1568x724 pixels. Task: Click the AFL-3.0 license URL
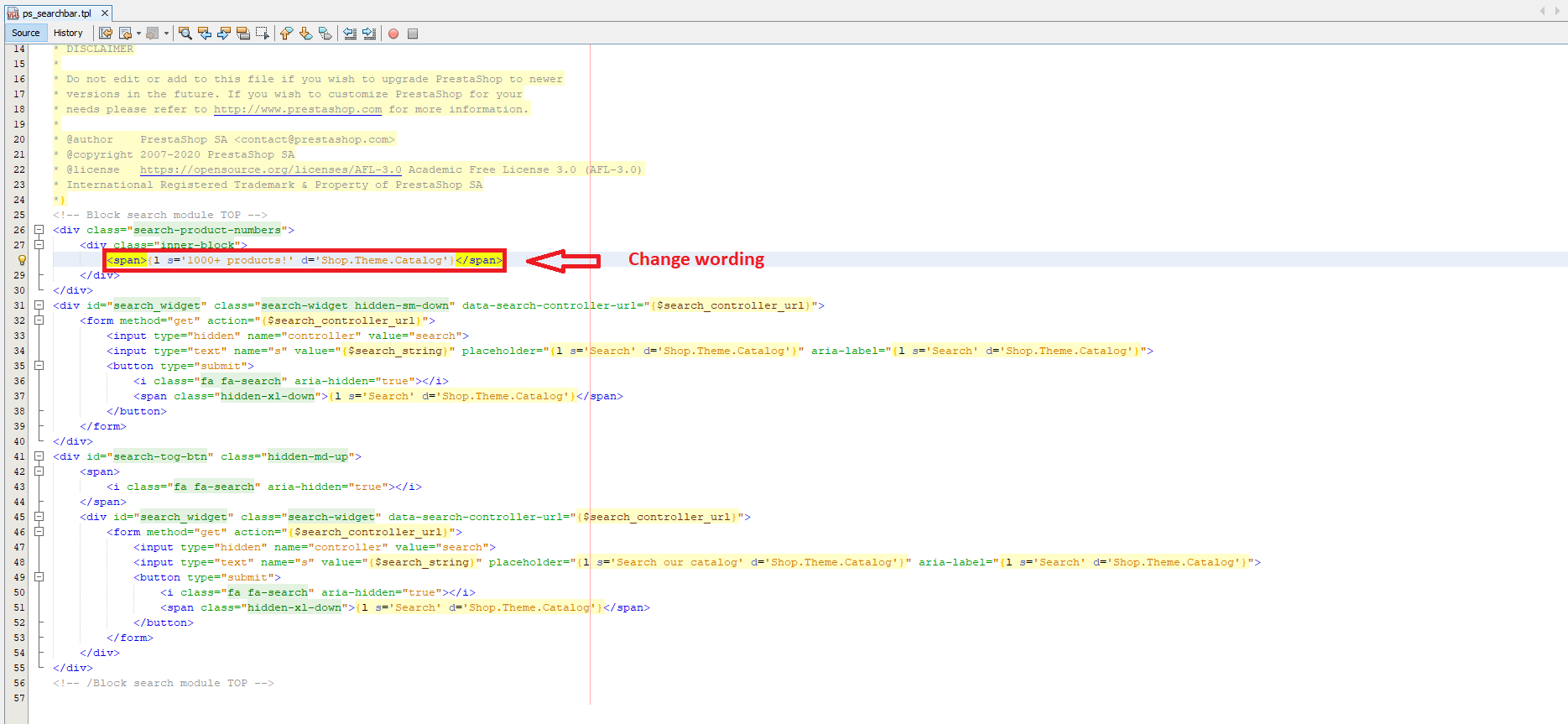tap(270, 170)
